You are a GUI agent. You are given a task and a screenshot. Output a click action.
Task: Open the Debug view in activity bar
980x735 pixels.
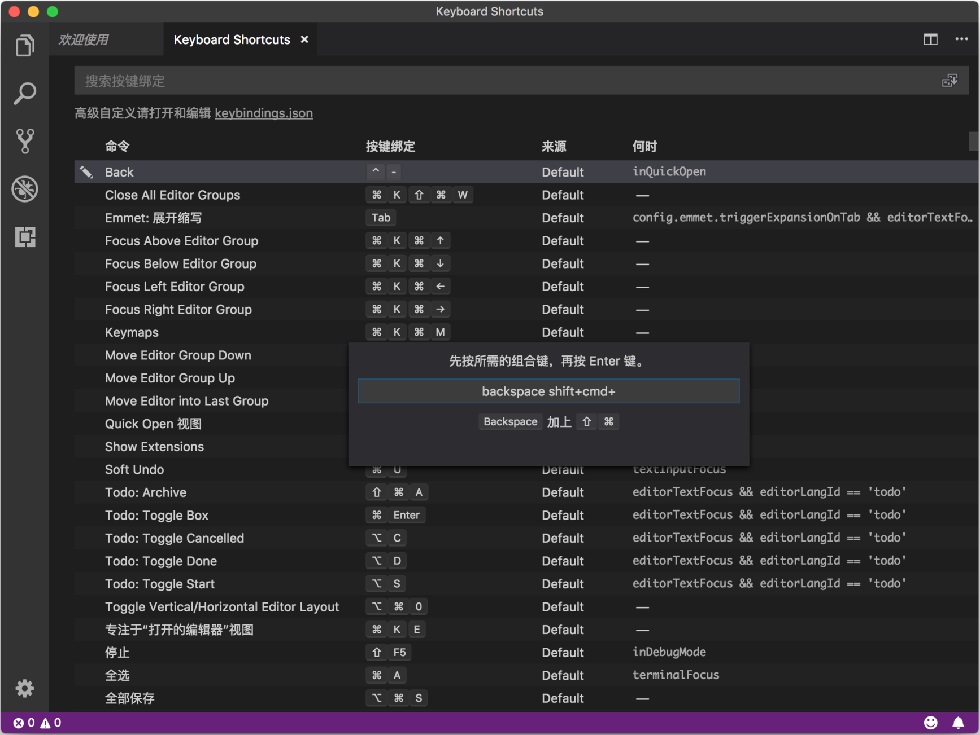click(24, 189)
